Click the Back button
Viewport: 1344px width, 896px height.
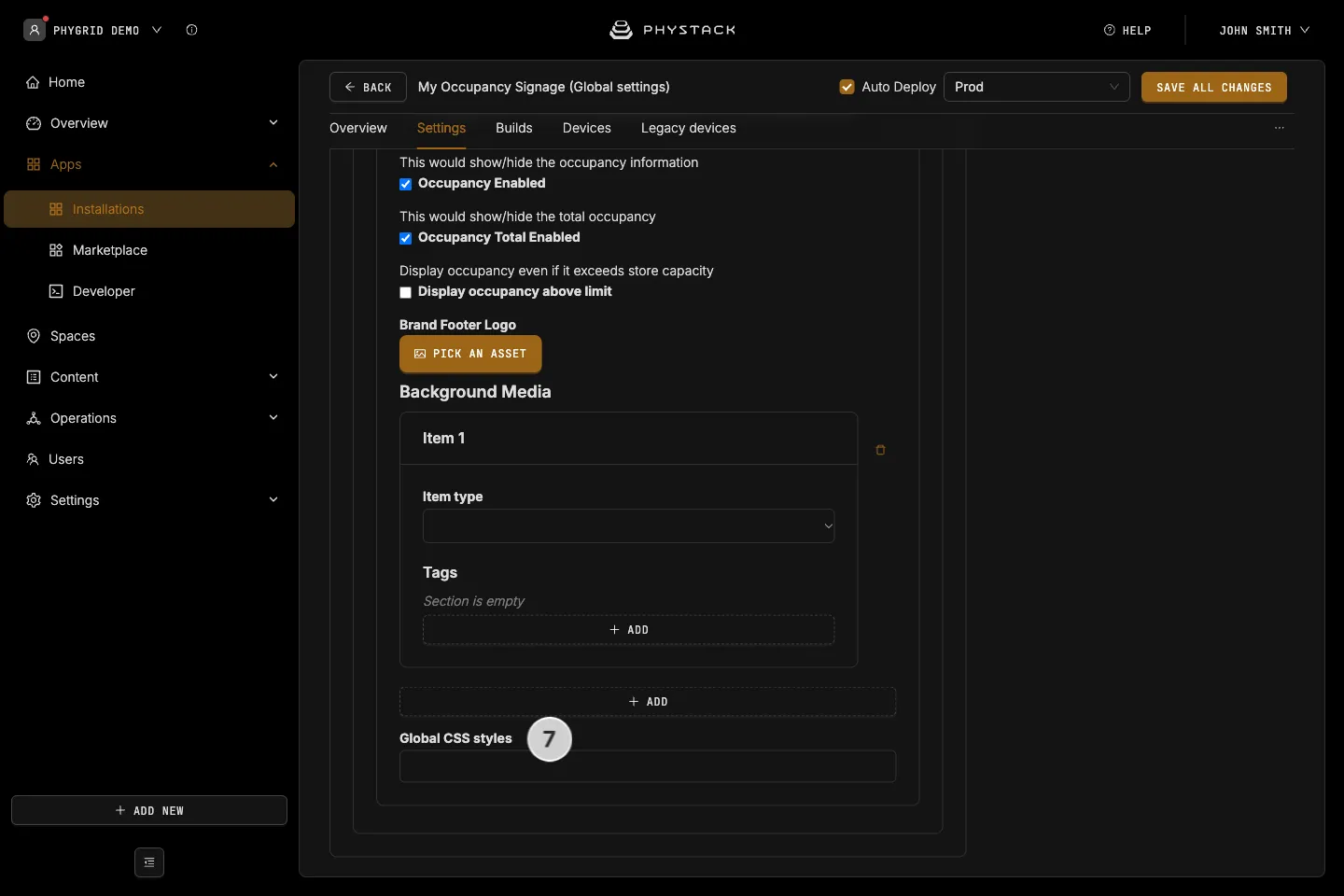(x=368, y=87)
